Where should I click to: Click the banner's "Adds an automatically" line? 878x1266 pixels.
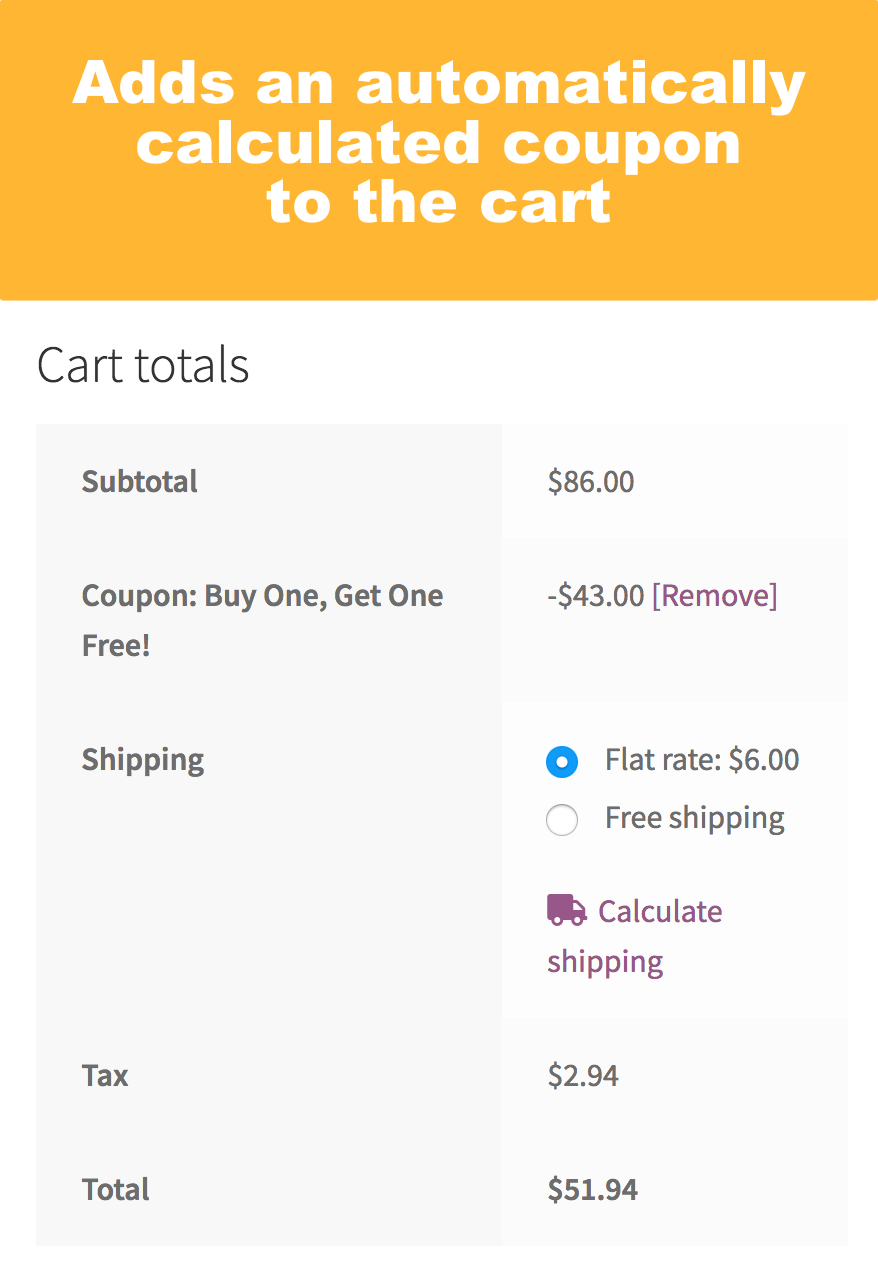439,84
